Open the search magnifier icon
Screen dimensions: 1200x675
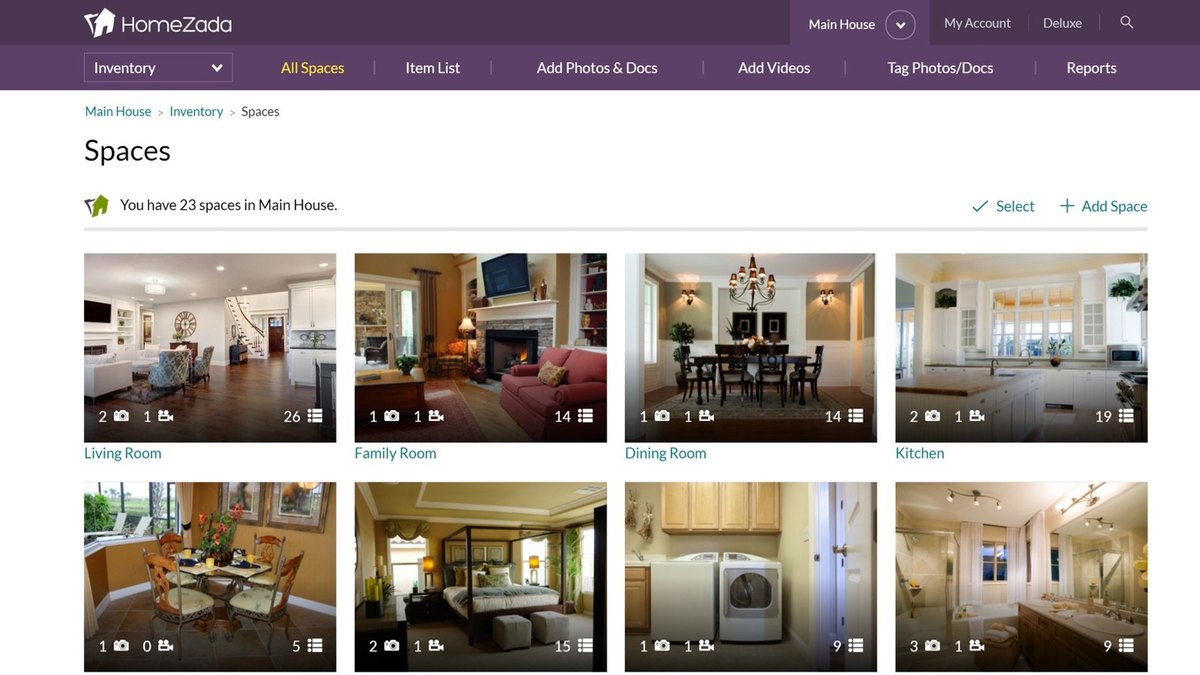1127,22
